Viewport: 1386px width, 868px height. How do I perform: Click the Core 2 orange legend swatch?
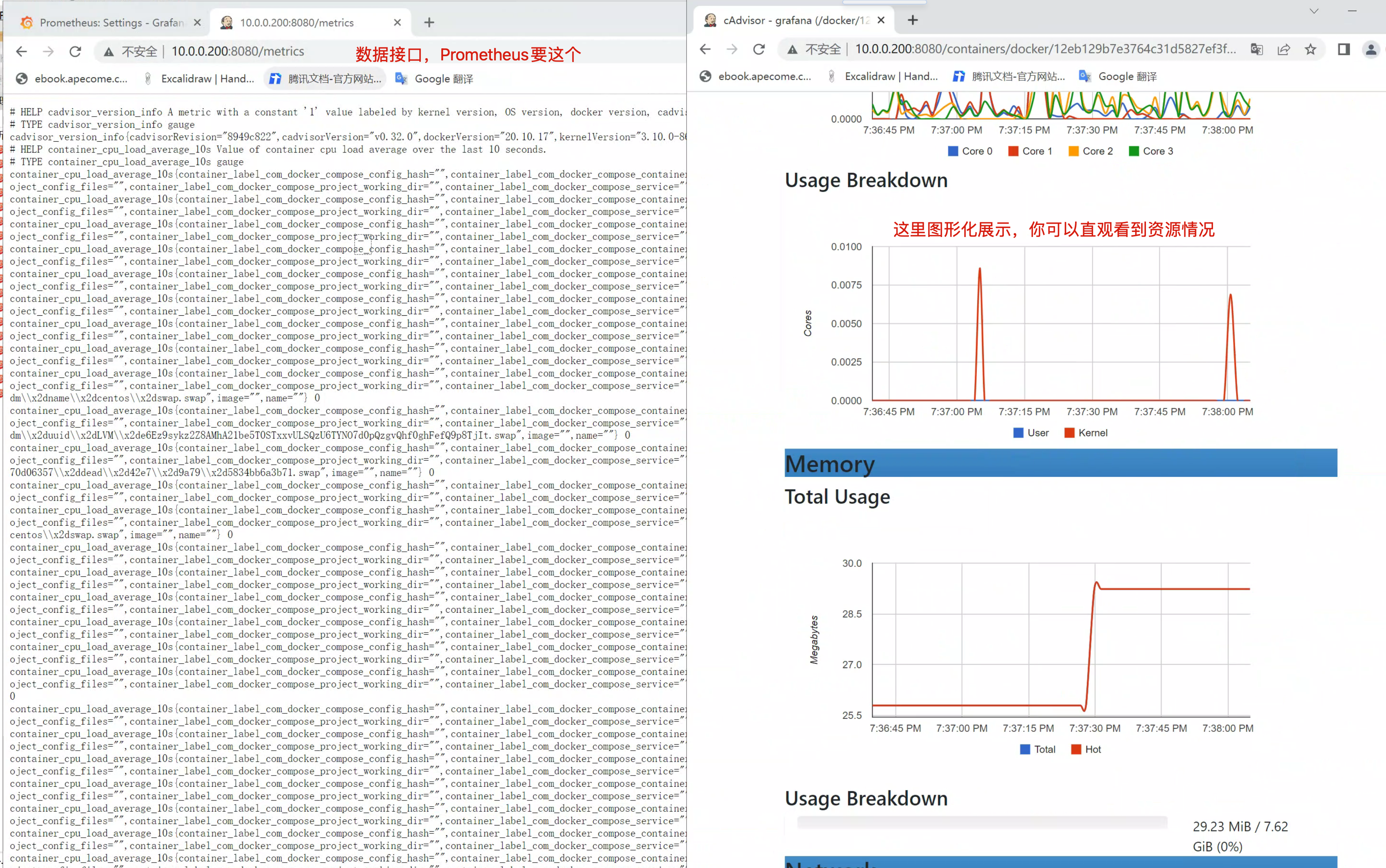point(1073,151)
